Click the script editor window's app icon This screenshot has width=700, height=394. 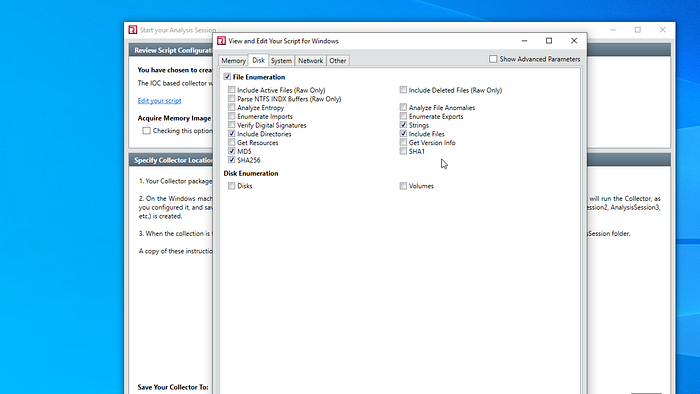pos(221,41)
